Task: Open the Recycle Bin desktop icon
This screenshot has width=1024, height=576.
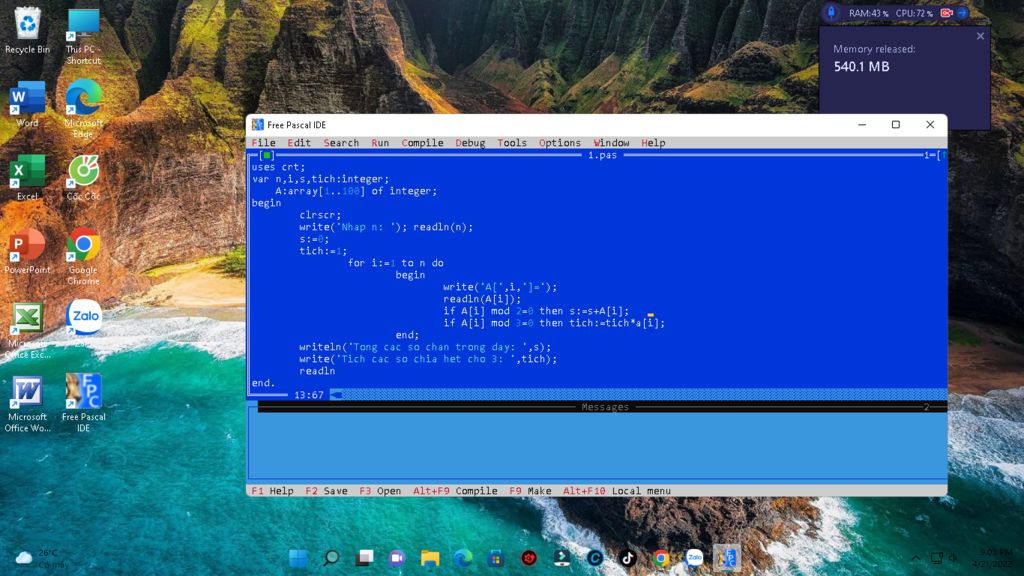Action: click(x=27, y=31)
